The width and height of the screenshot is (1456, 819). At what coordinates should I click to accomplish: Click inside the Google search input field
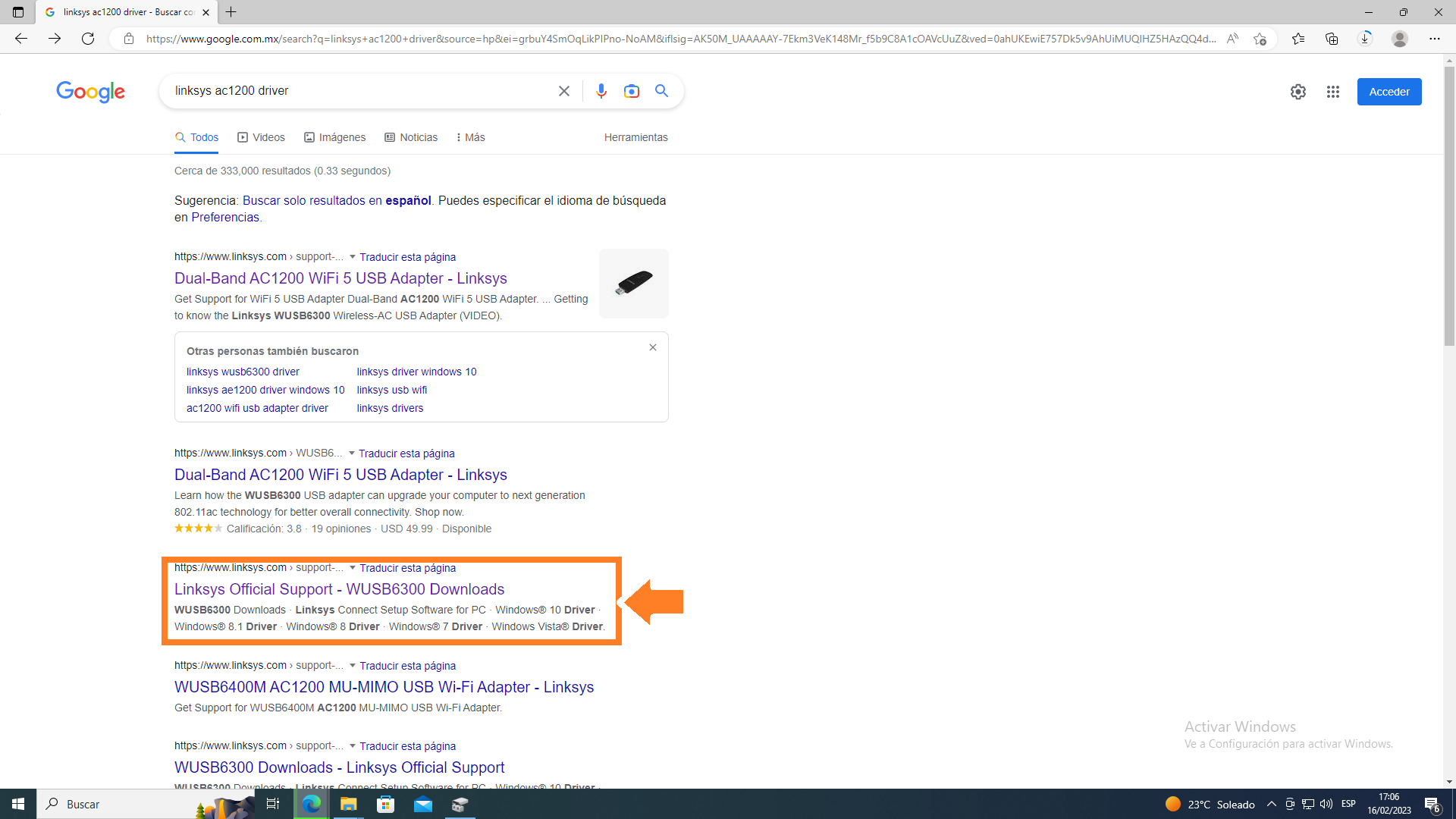tap(356, 91)
